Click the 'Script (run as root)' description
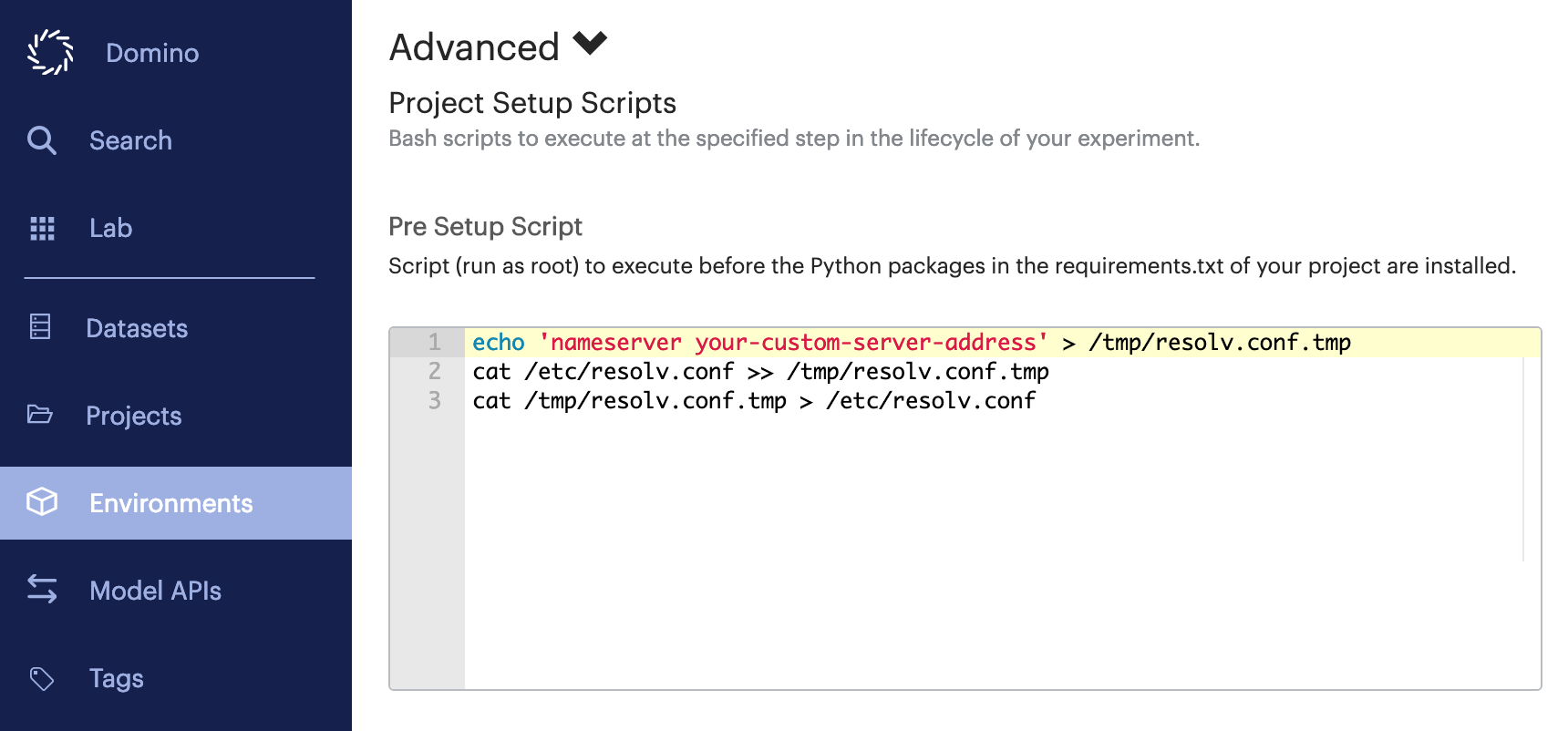1568x731 pixels. tap(953, 266)
